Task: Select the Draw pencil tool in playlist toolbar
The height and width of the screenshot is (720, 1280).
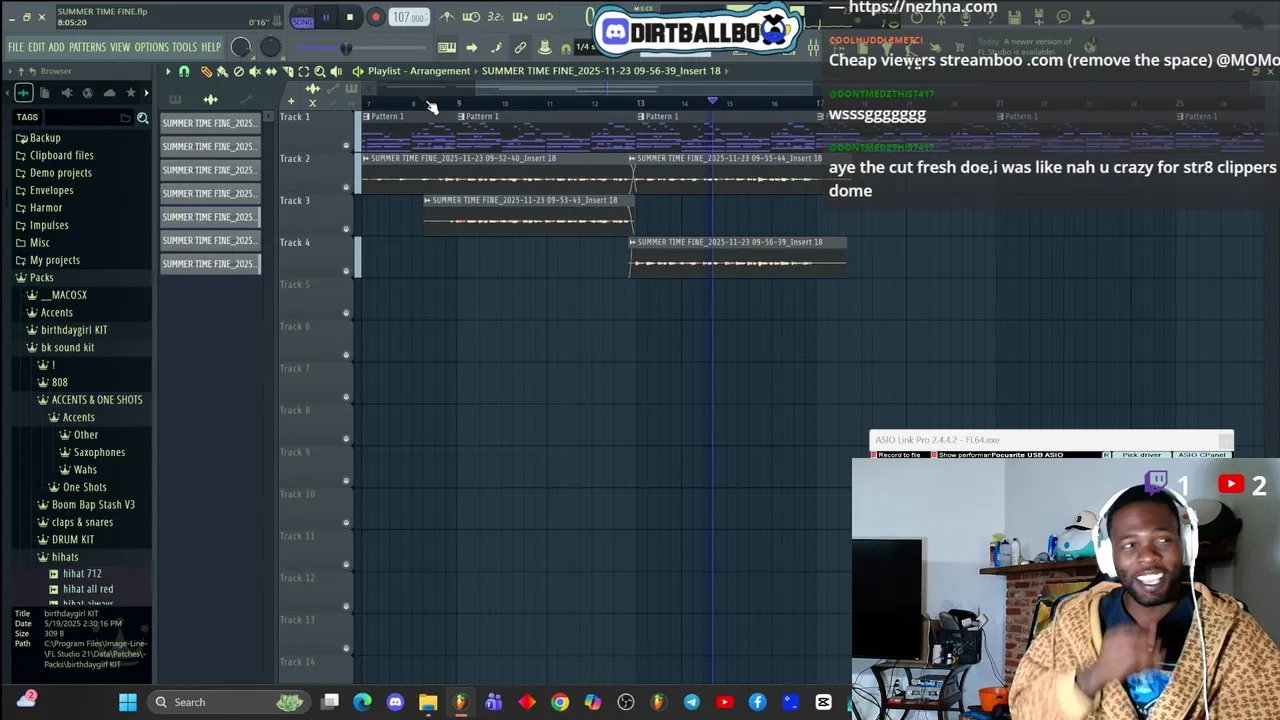Action: (207, 71)
